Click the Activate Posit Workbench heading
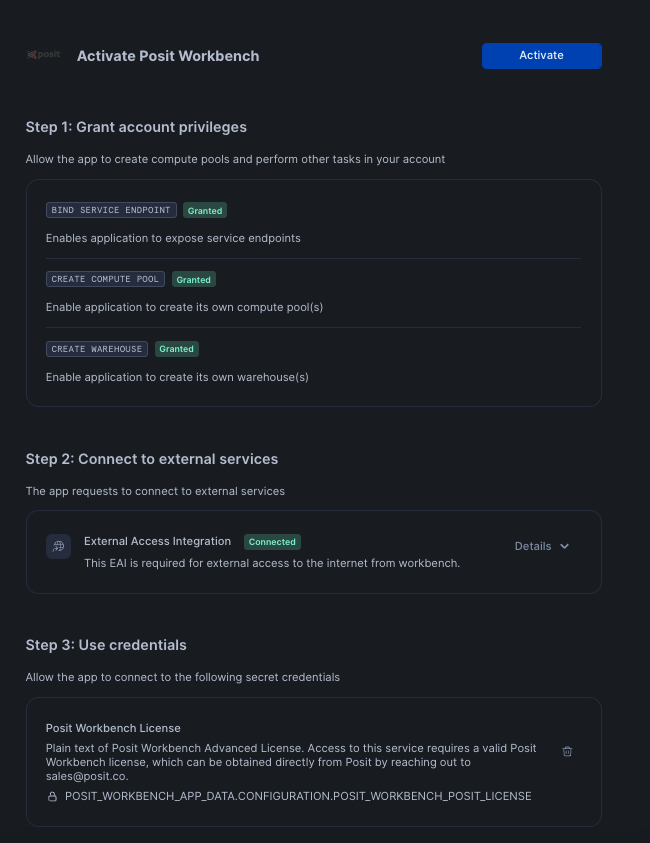650x843 pixels. click(x=168, y=56)
